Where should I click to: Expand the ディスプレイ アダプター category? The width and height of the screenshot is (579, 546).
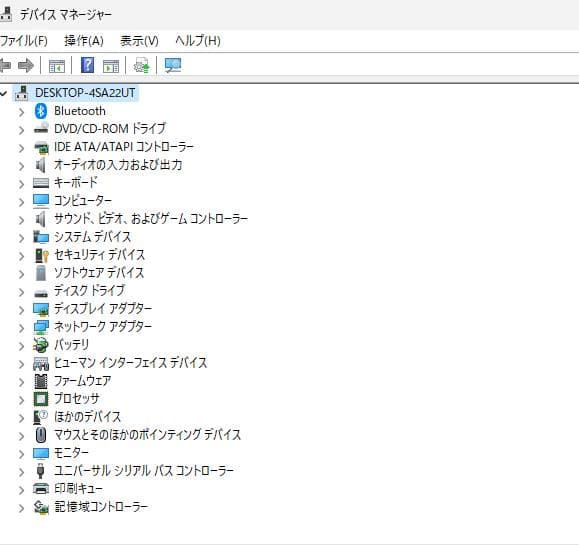pos(21,309)
